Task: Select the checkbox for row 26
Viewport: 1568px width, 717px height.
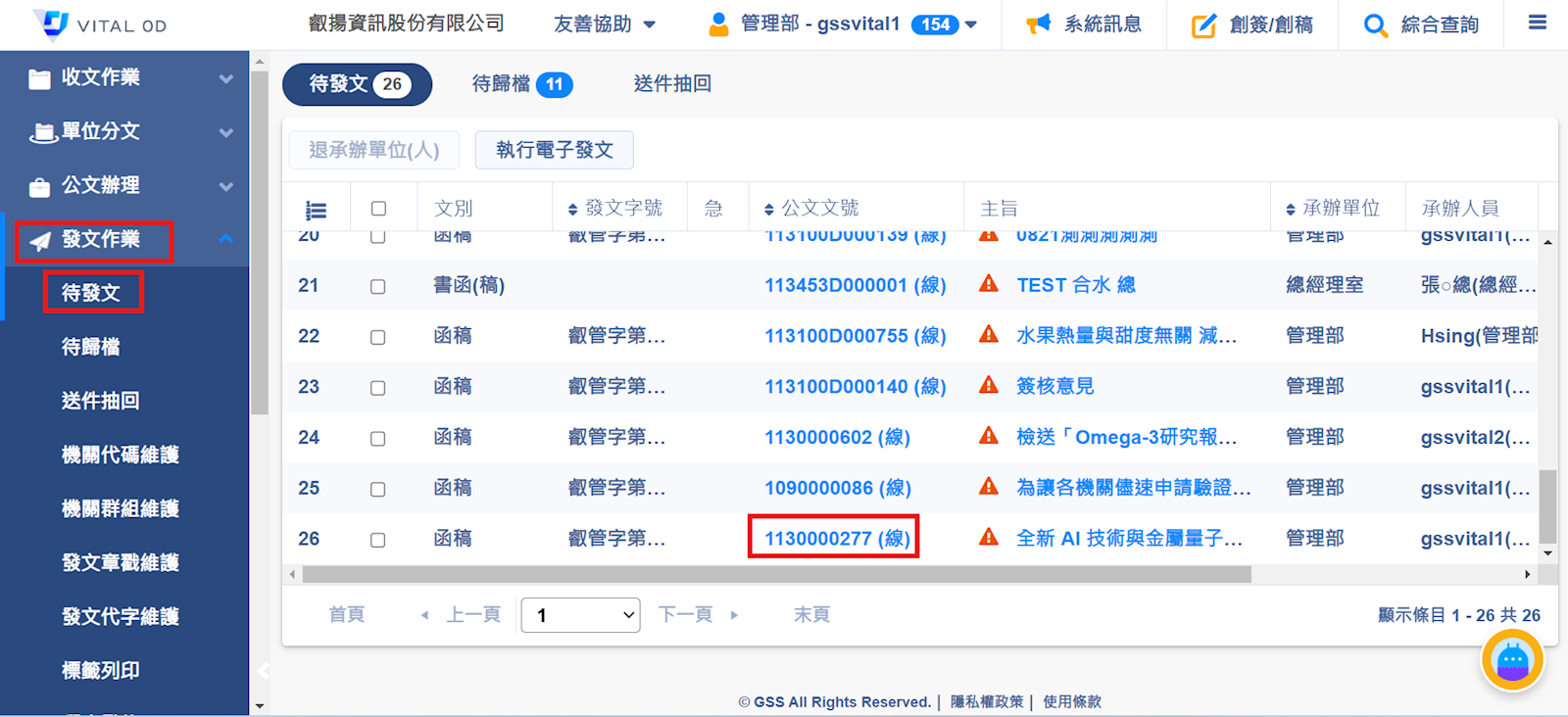Action: 378,540
